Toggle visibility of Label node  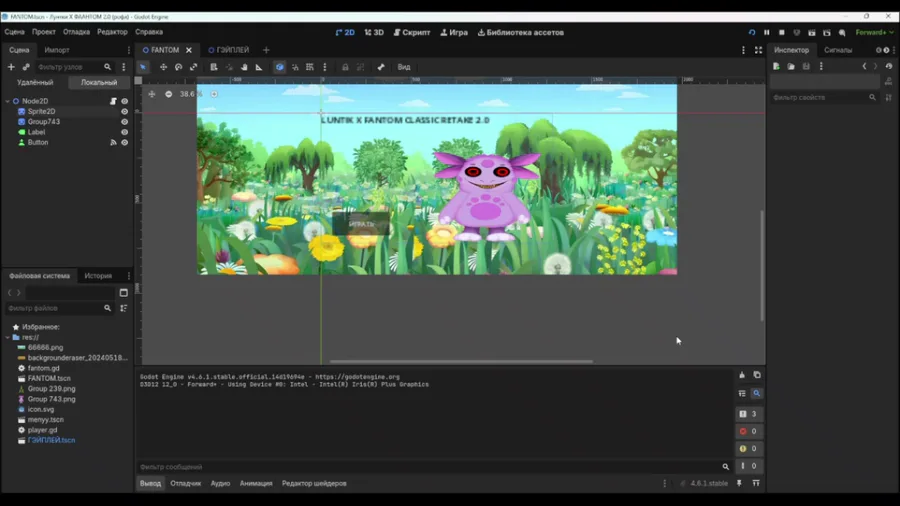click(x=125, y=133)
